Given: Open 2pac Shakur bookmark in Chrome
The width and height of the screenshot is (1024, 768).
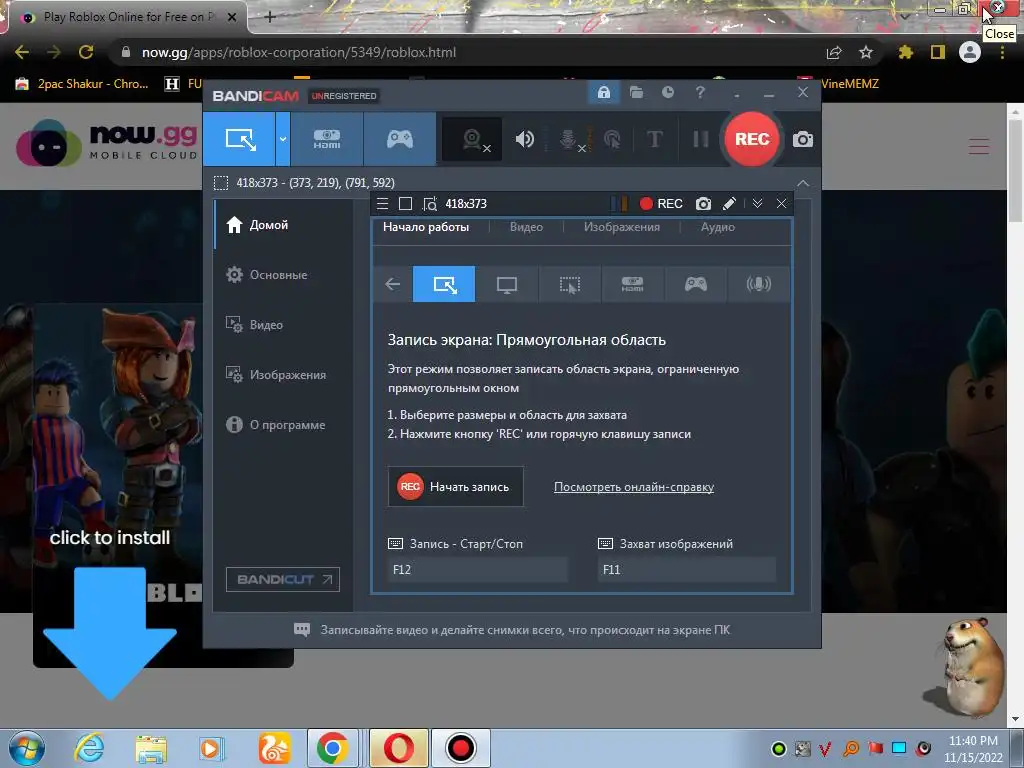Looking at the screenshot, I should [82, 84].
